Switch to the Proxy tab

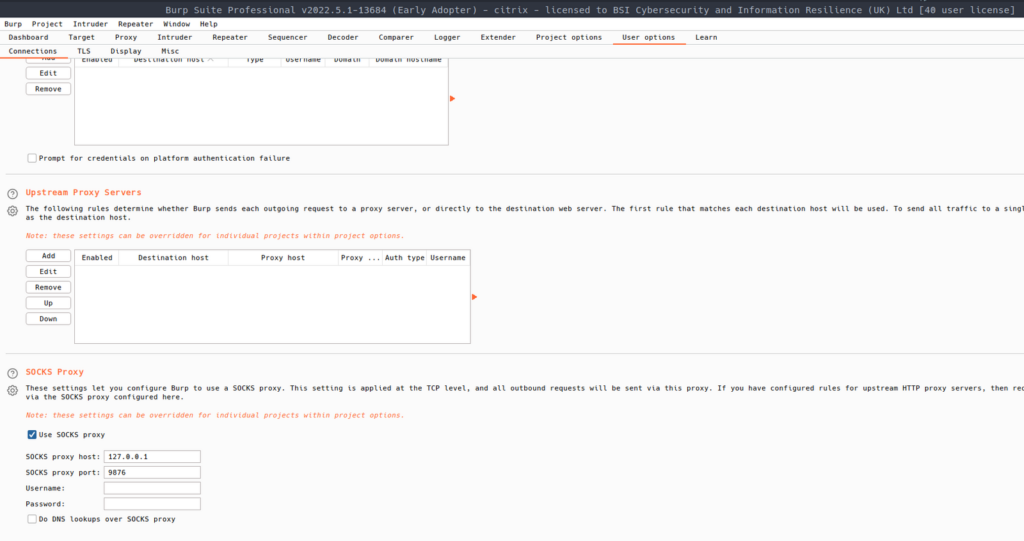tap(126, 37)
